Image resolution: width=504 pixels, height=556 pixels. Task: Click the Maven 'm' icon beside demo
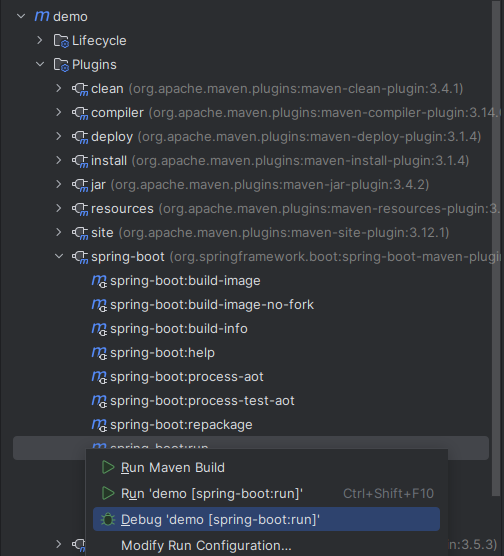pyautogui.click(x=42, y=16)
